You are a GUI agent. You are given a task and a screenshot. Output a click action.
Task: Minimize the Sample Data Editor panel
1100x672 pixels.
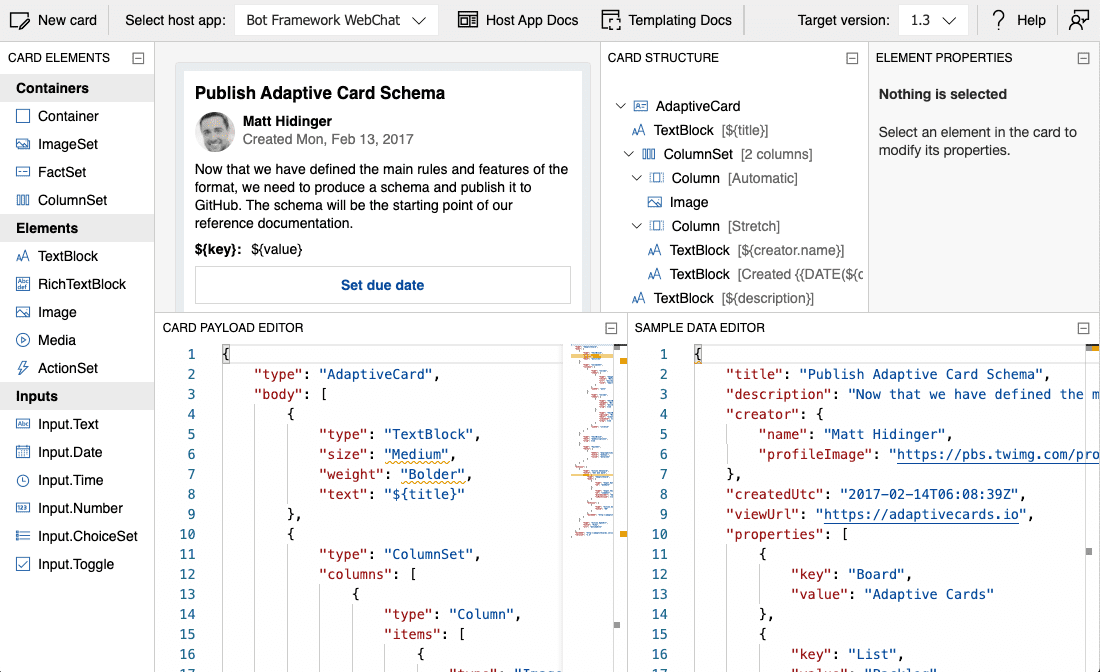click(x=1083, y=328)
